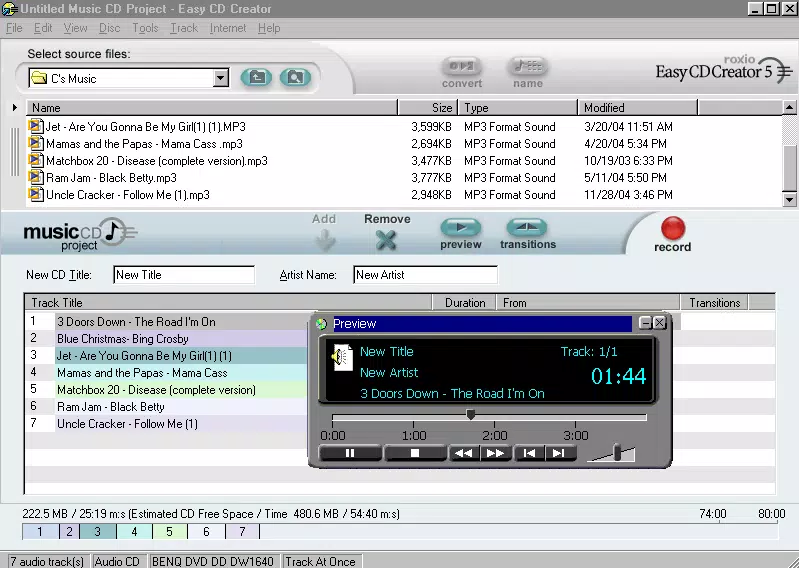The image size is (799, 568).
Task: Click rewind in Preview player
Action: coord(464,453)
